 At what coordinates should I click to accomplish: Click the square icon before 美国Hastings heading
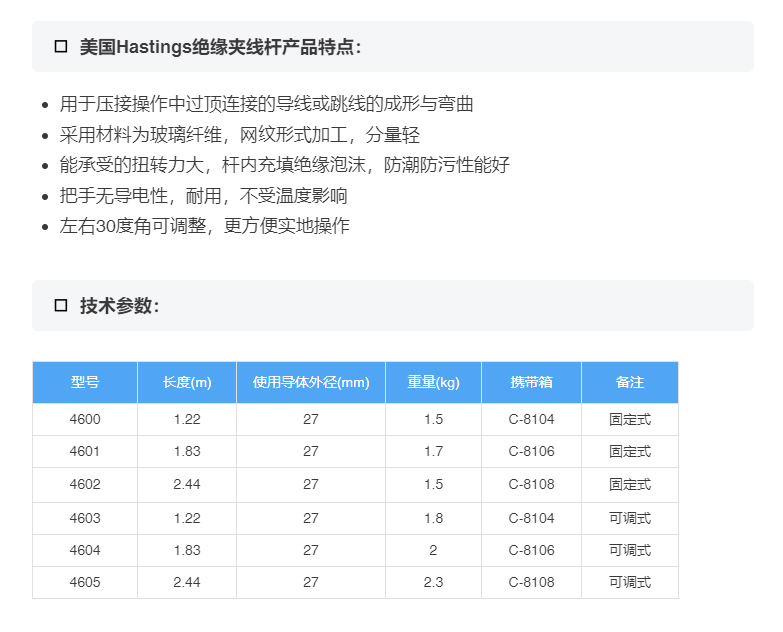point(61,47)
